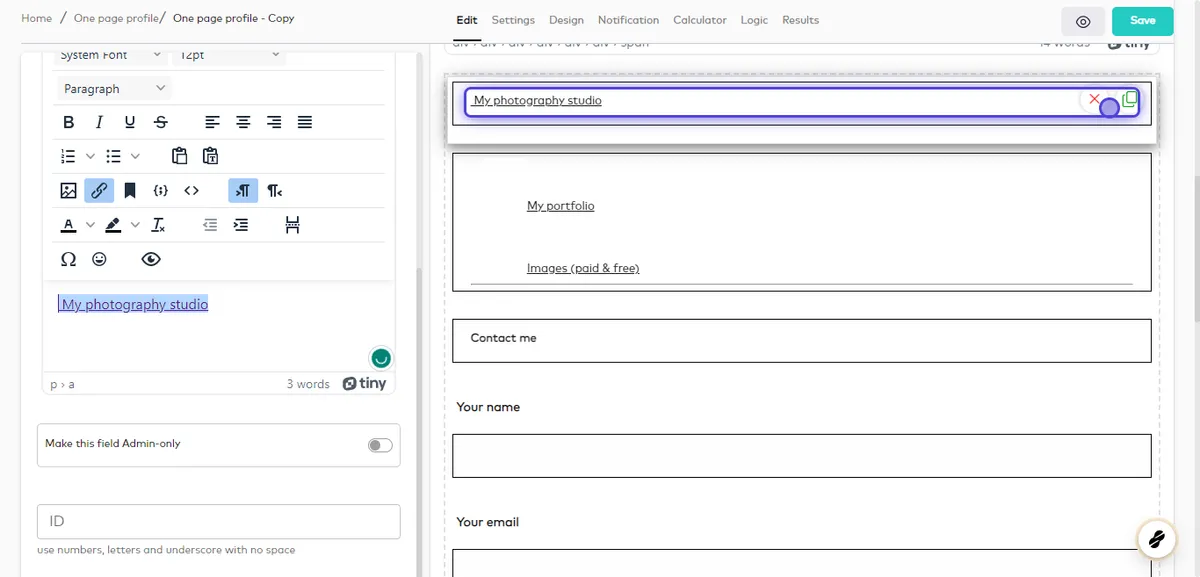Screen dimensions: 1200x577
Task: Open the One page profile breadcrumb
Action: [116, 18]
